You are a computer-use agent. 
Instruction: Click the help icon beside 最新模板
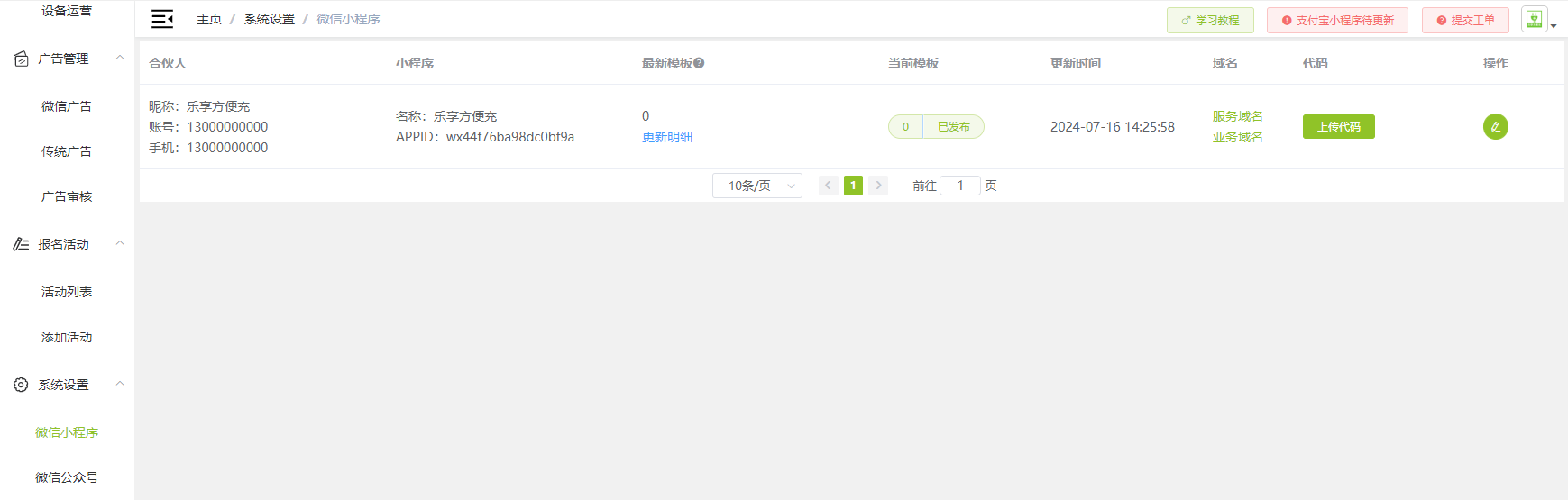click(x=699, y=63)
